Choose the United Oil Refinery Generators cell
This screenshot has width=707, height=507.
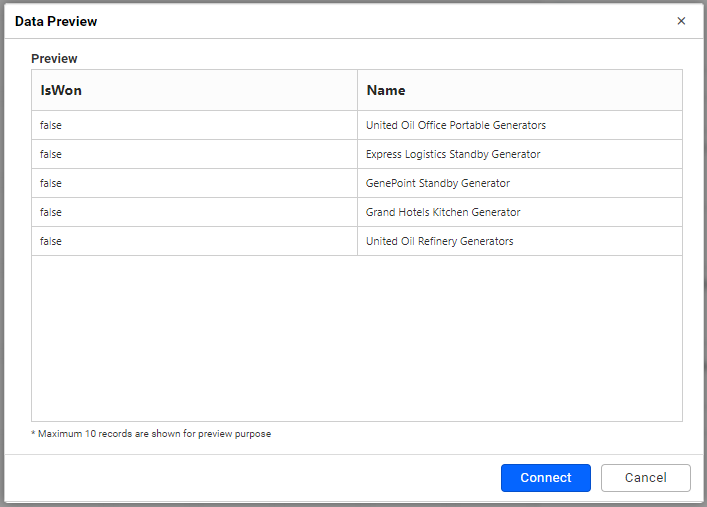coord(440,241)
